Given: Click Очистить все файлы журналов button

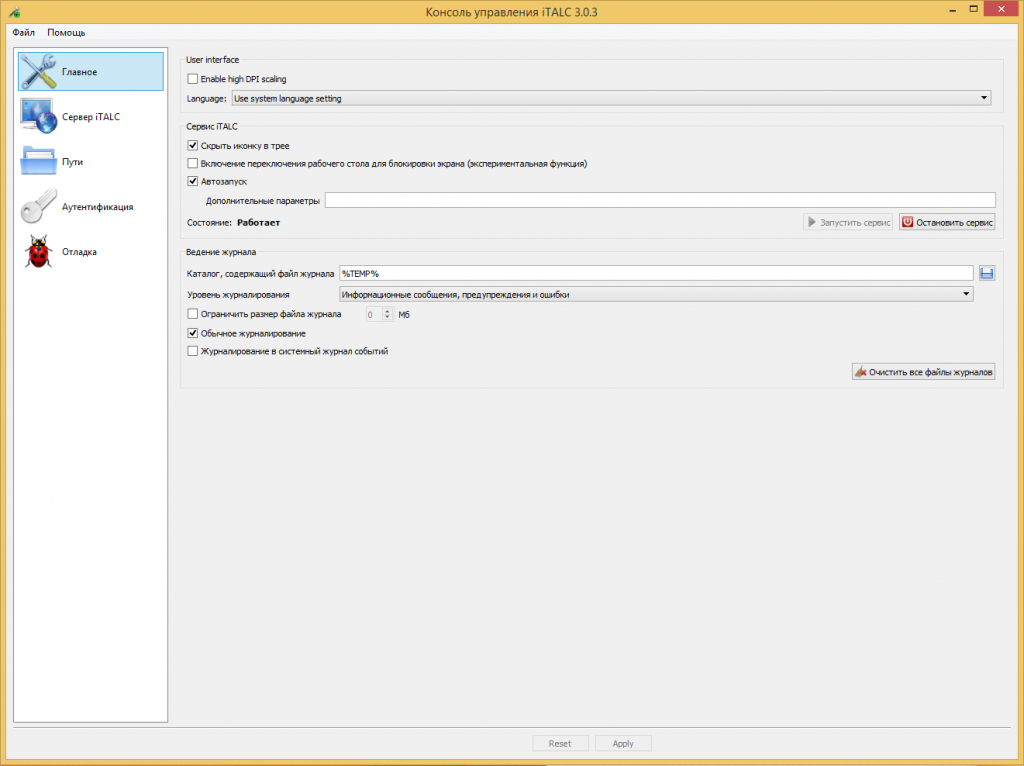Looking at the screenshot, I should pyautogui.click(x=923, y=372).
